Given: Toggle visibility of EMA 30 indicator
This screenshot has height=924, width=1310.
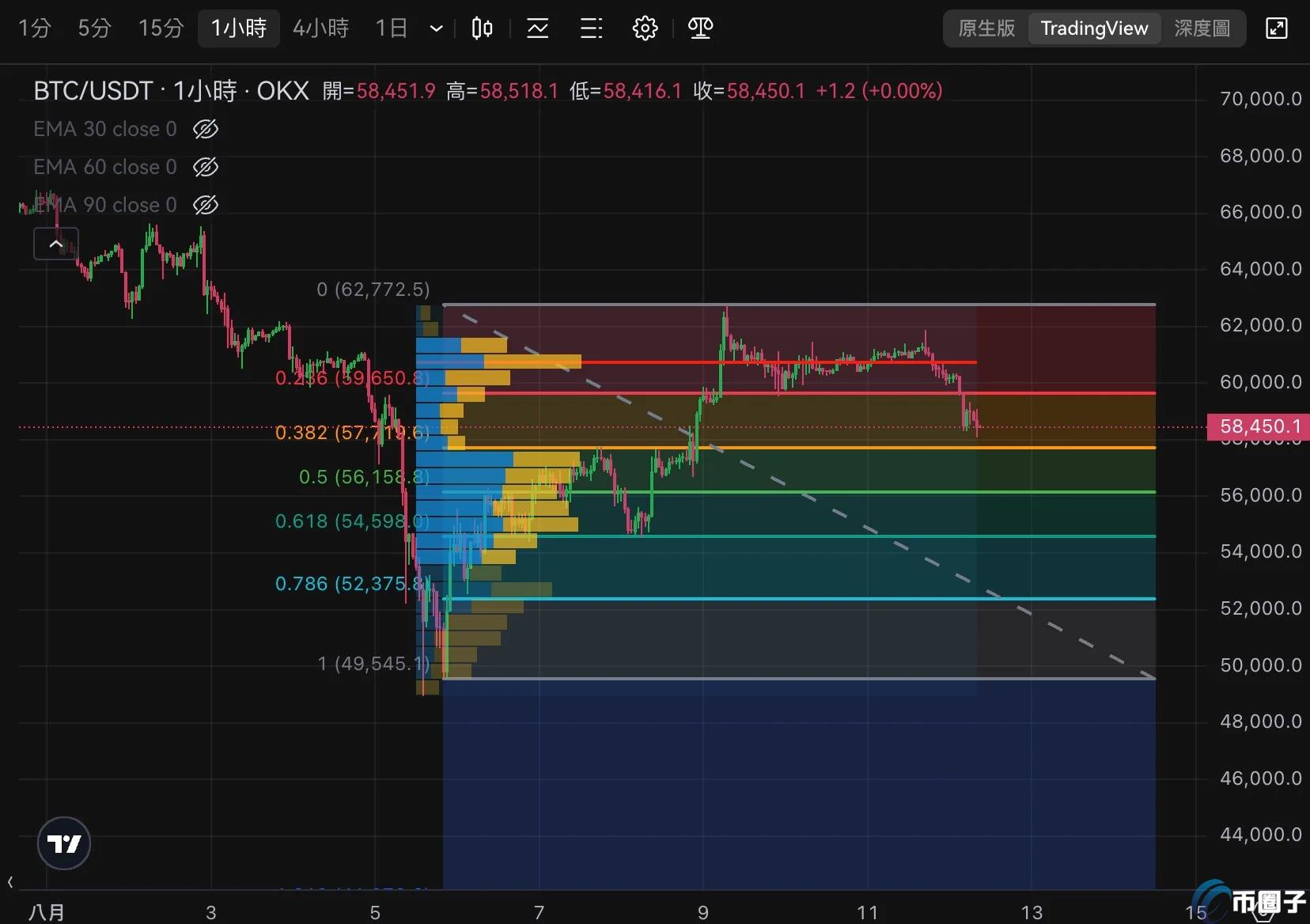Looking at the screenshot, I should (x=206, y=129).
